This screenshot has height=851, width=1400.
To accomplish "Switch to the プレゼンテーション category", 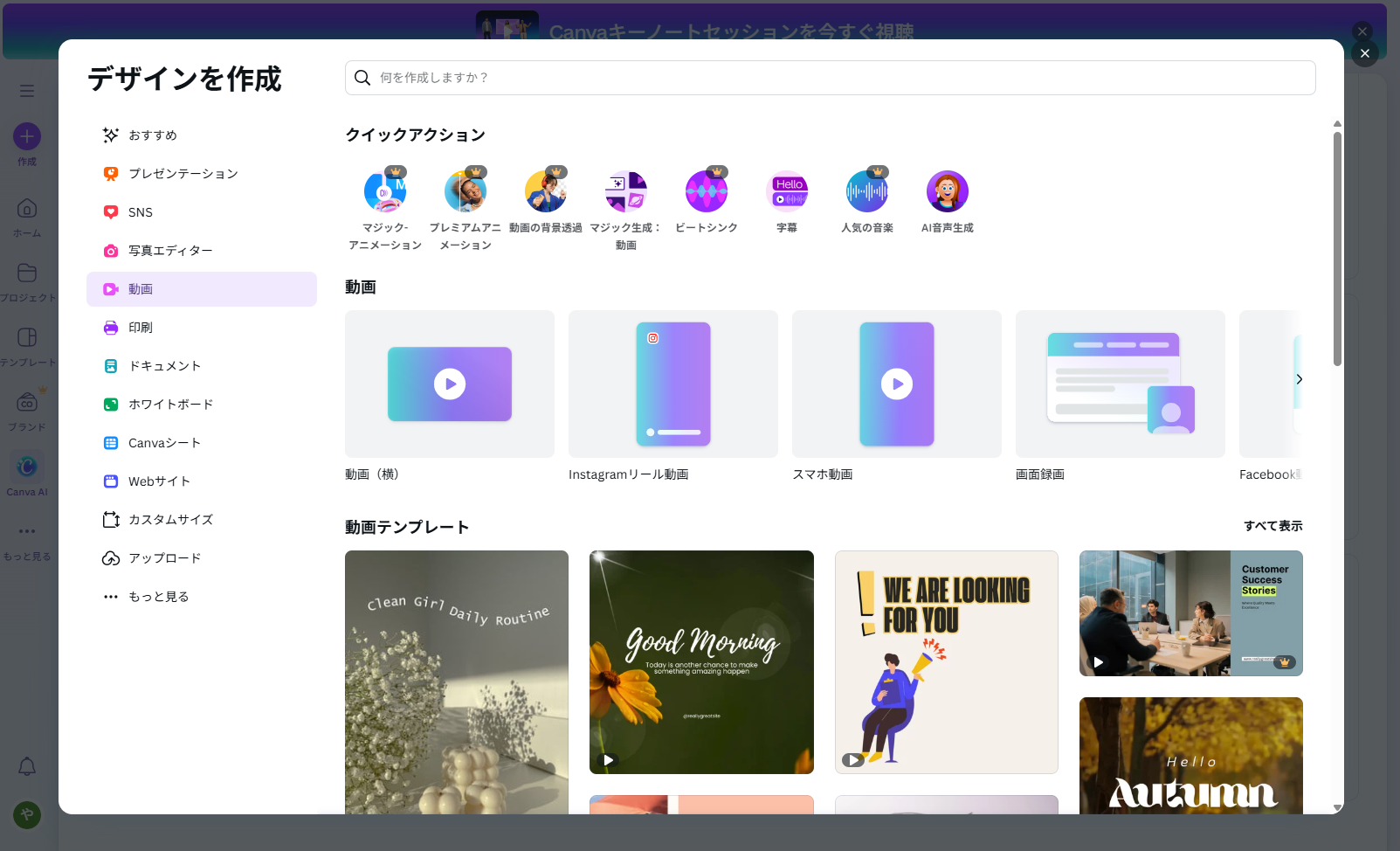I will (183, 174).
